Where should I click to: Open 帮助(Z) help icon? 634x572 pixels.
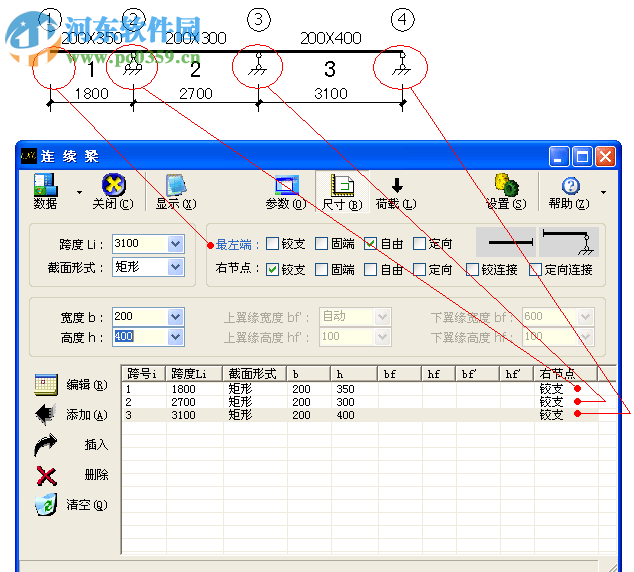click(x=569, y=191)
